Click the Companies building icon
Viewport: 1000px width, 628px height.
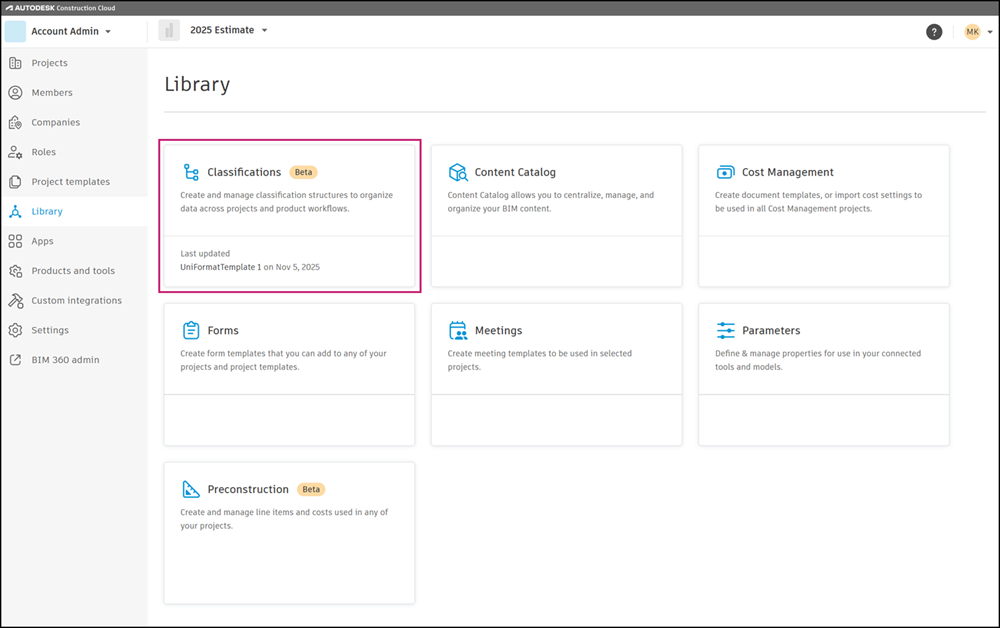tap(15, 122)
